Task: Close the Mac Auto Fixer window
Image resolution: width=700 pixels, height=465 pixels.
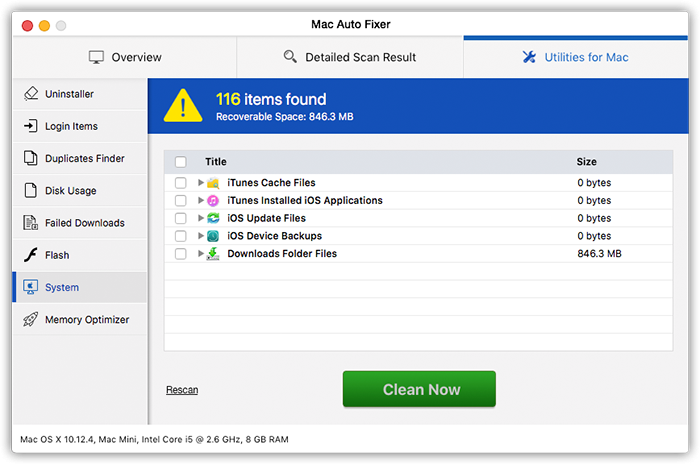Action: pos(27,25)
